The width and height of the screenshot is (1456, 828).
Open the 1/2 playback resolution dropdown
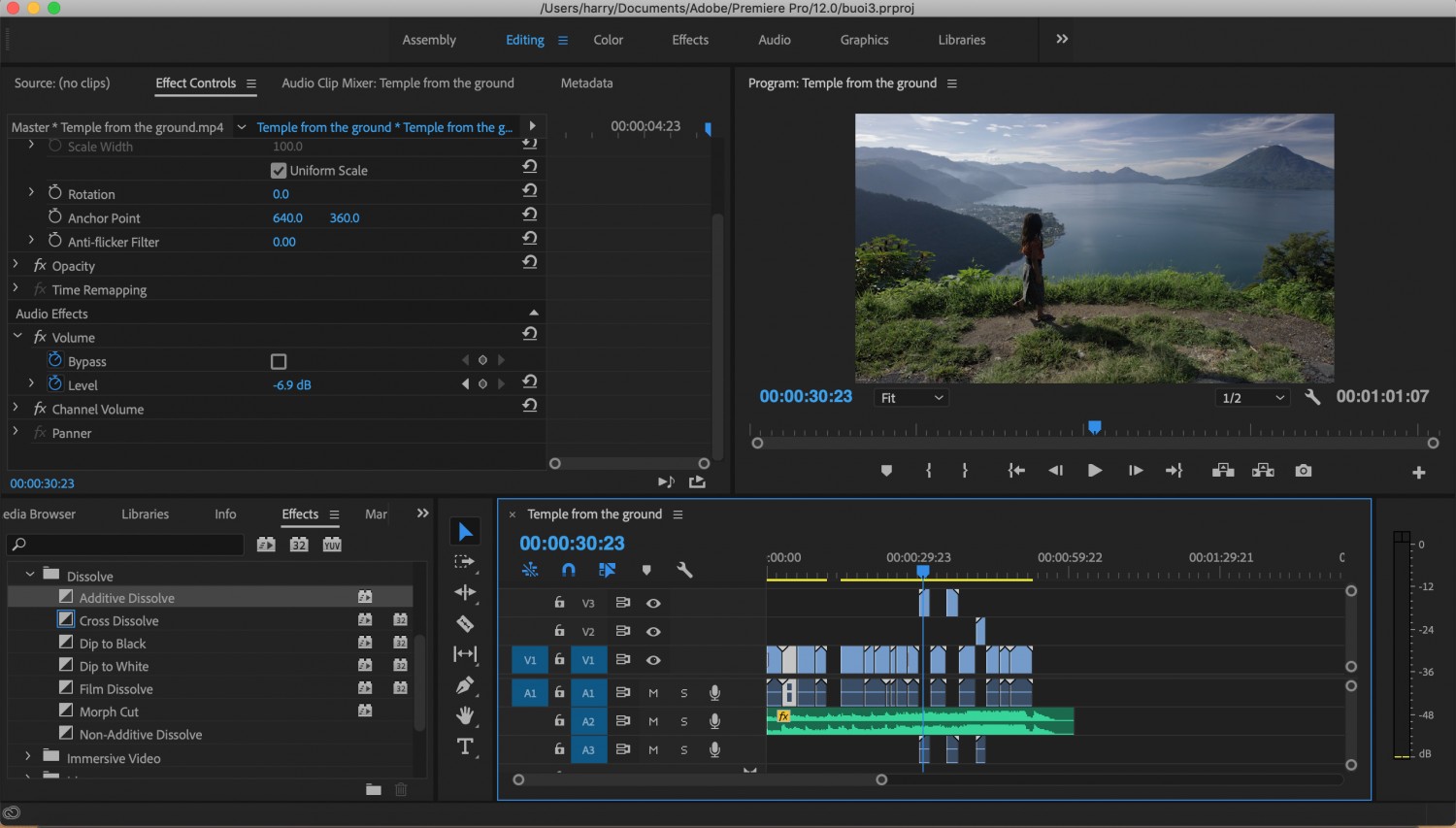(x=1252, y=398)
